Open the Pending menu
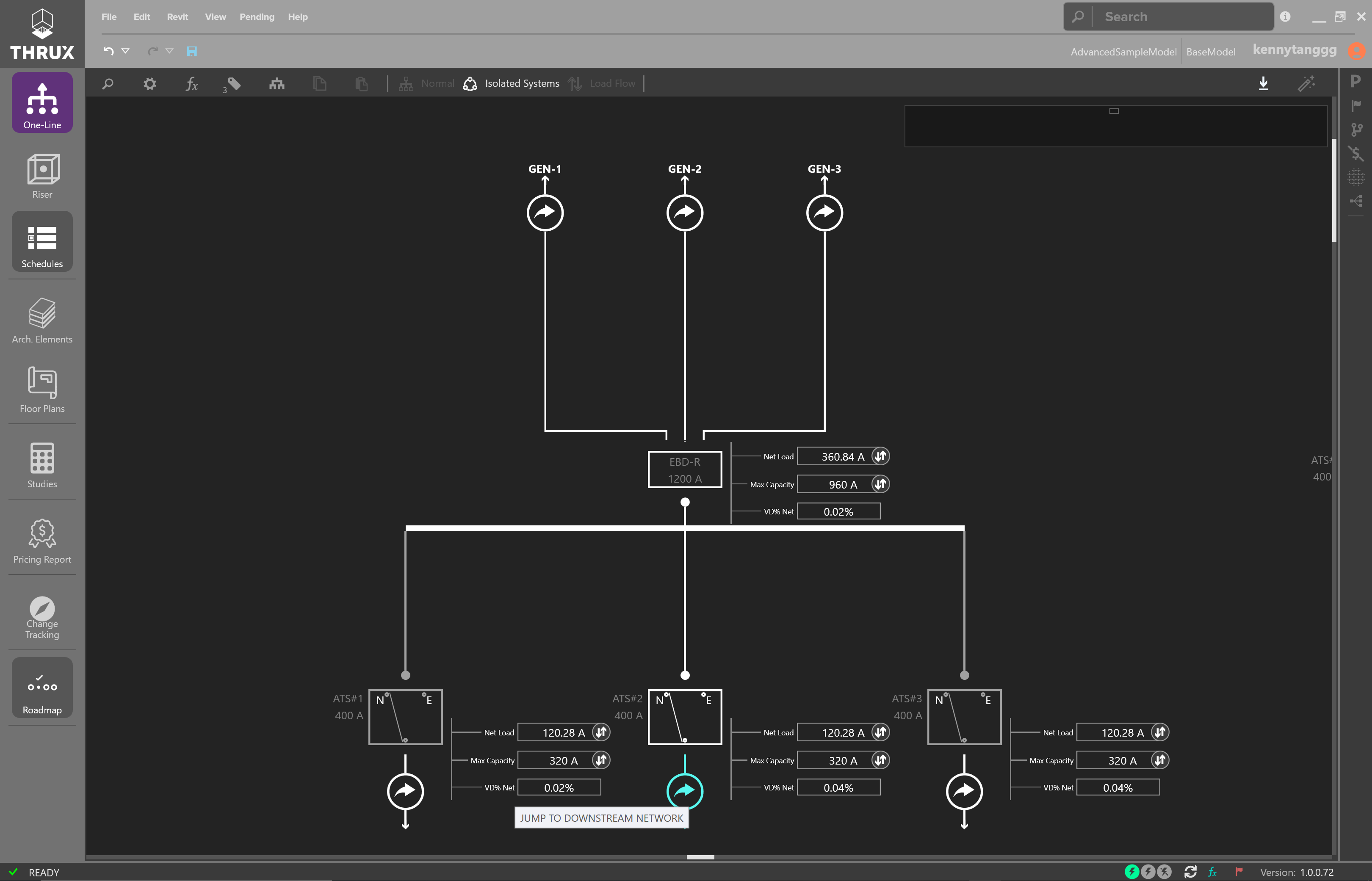Screen dimensions: 1372x881 257,17
